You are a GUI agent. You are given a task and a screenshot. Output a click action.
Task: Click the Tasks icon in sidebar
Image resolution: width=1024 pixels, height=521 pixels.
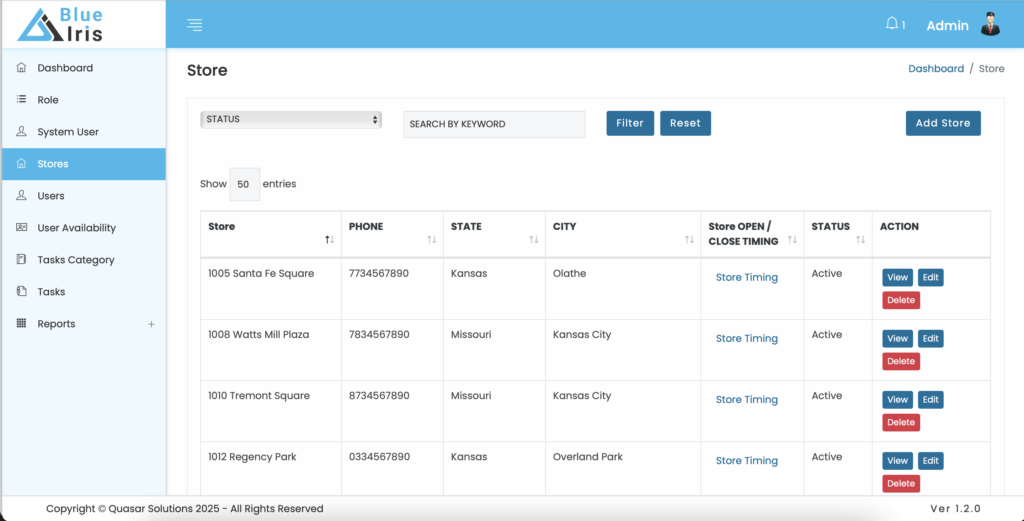22,292
